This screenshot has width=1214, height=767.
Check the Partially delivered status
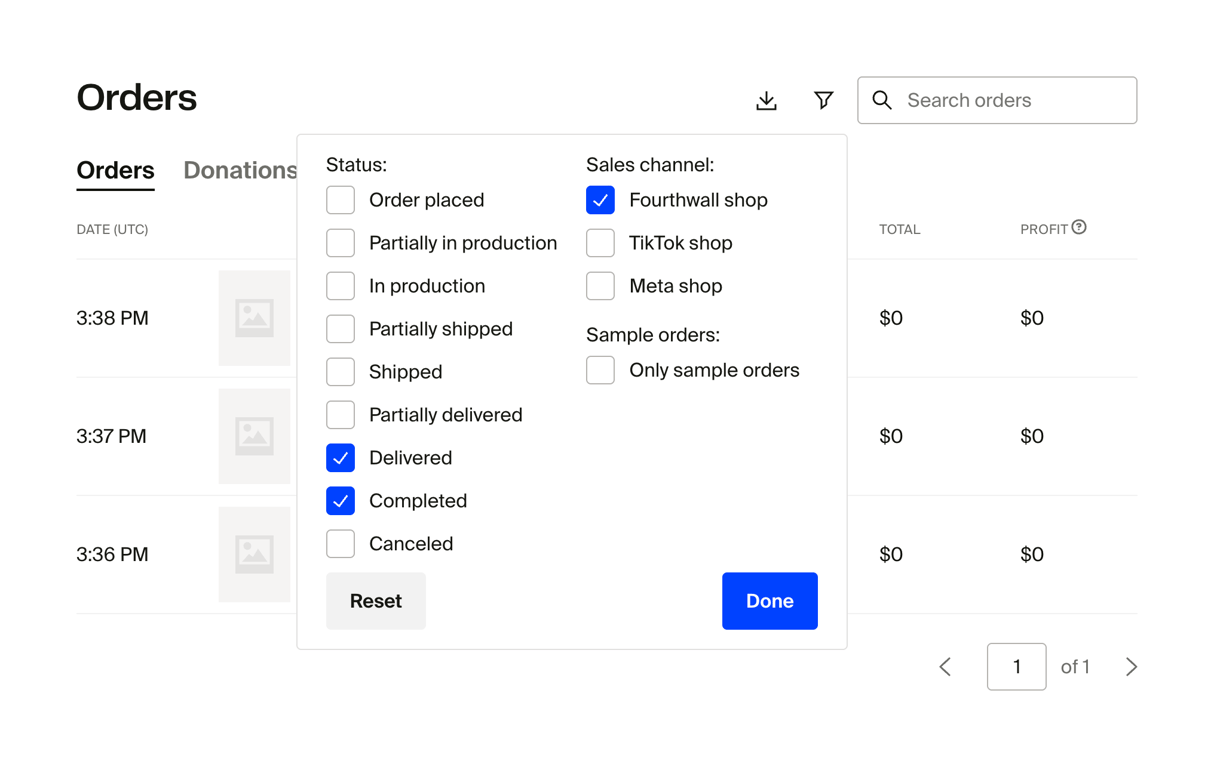coord(340,415)
